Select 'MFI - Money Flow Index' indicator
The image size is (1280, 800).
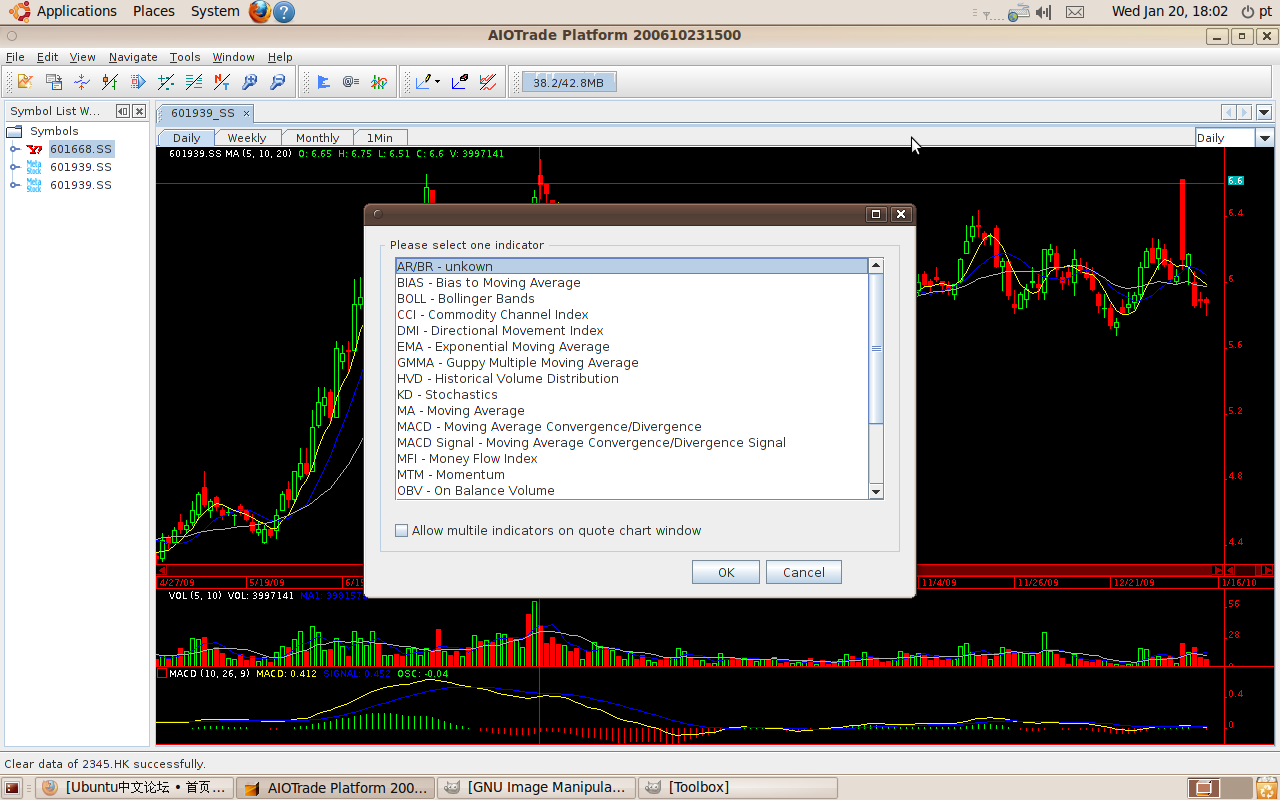click(632, 459)
